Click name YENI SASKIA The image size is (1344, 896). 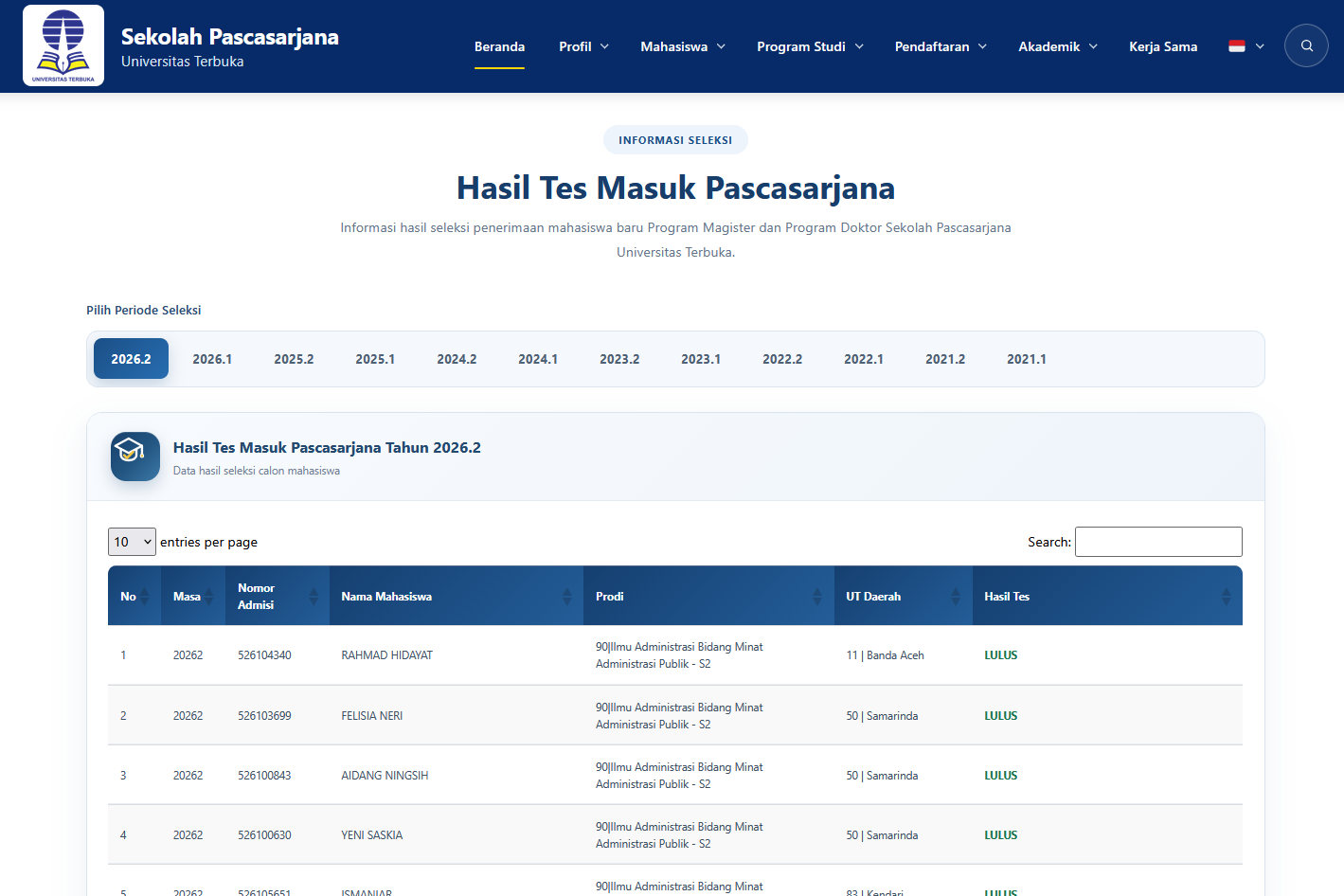[372, 835]
